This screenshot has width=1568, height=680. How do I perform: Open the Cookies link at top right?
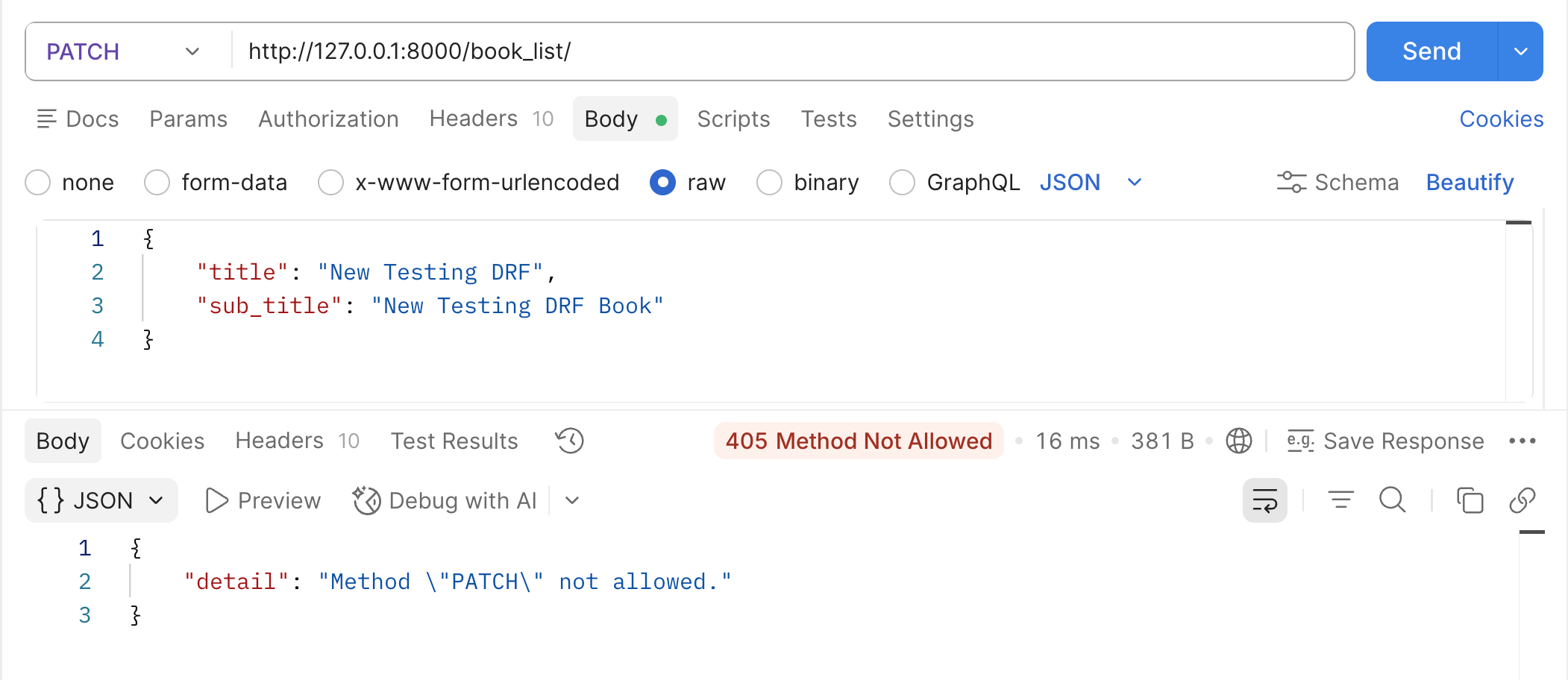point(1501,119)
